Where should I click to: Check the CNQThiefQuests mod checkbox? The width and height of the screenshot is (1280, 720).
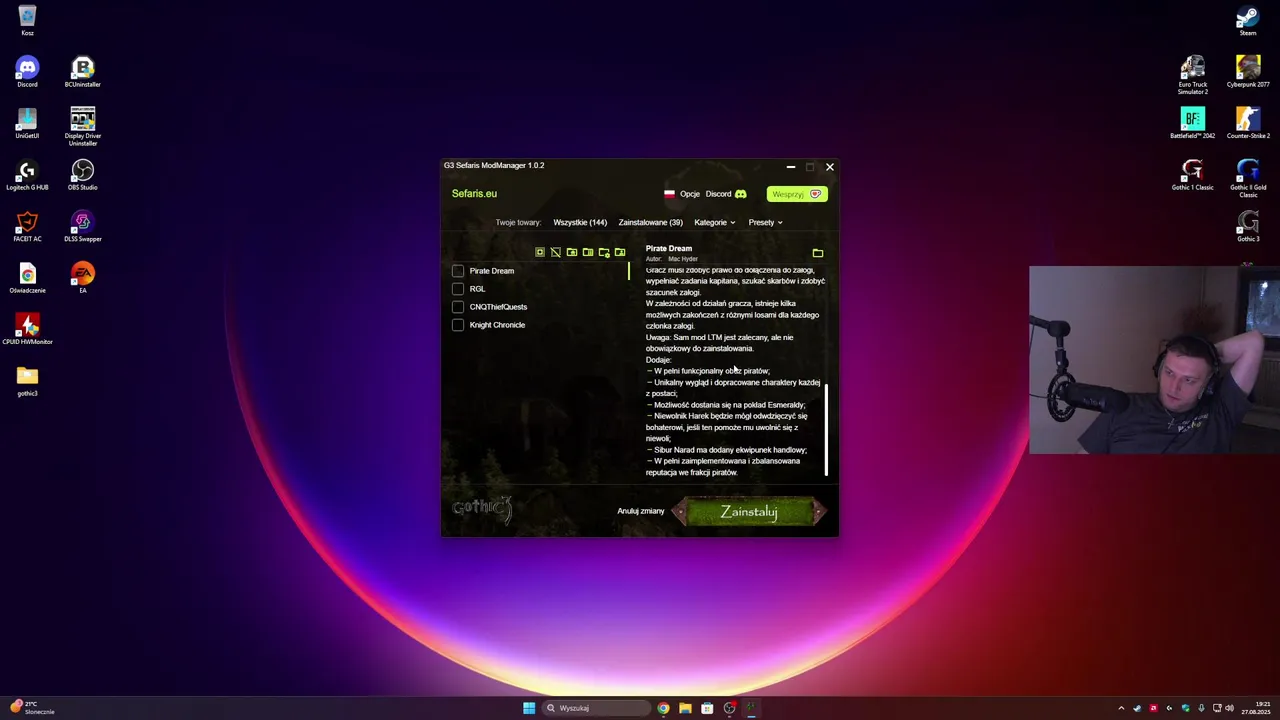pos(458,307)
